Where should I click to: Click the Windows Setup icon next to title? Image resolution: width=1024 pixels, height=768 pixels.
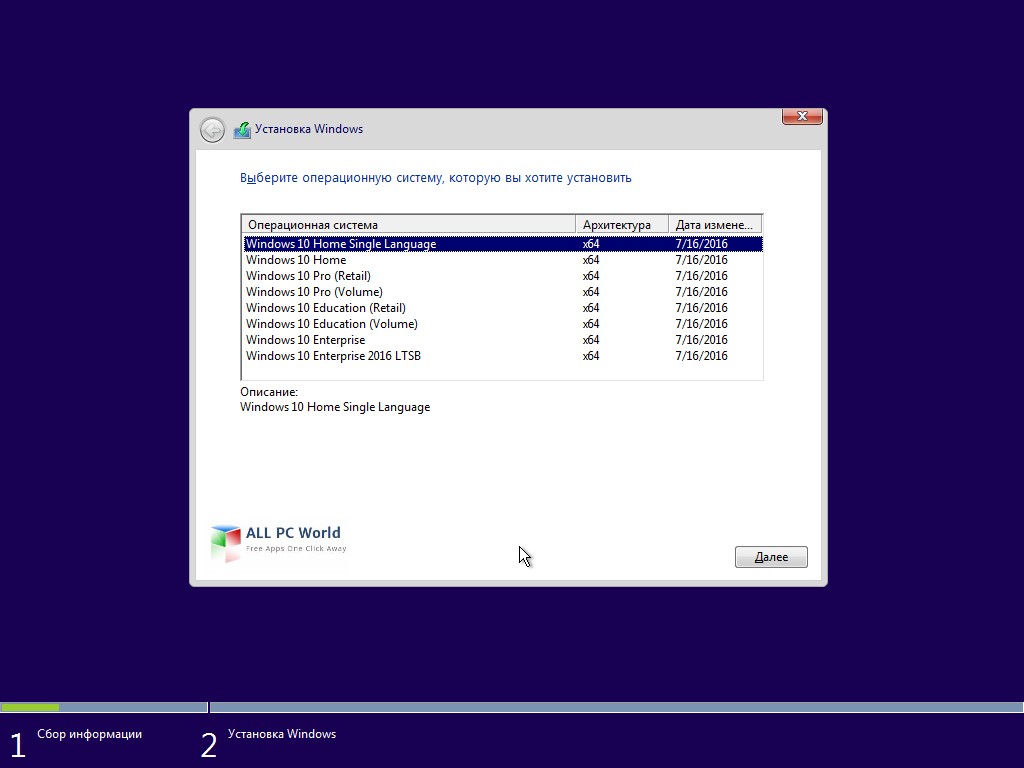pyautogui.click(x=242, y=130)
